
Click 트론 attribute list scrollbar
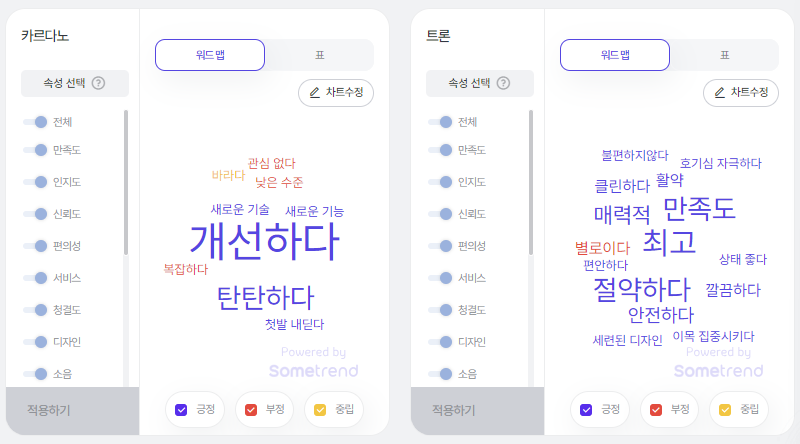(x=531, y=182)
